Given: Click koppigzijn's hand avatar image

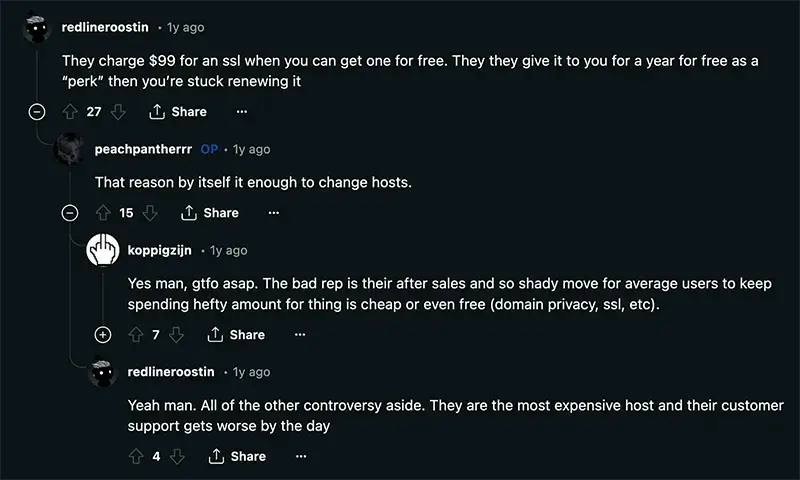Looking at the screenshot, I should [x=104, y=250].
